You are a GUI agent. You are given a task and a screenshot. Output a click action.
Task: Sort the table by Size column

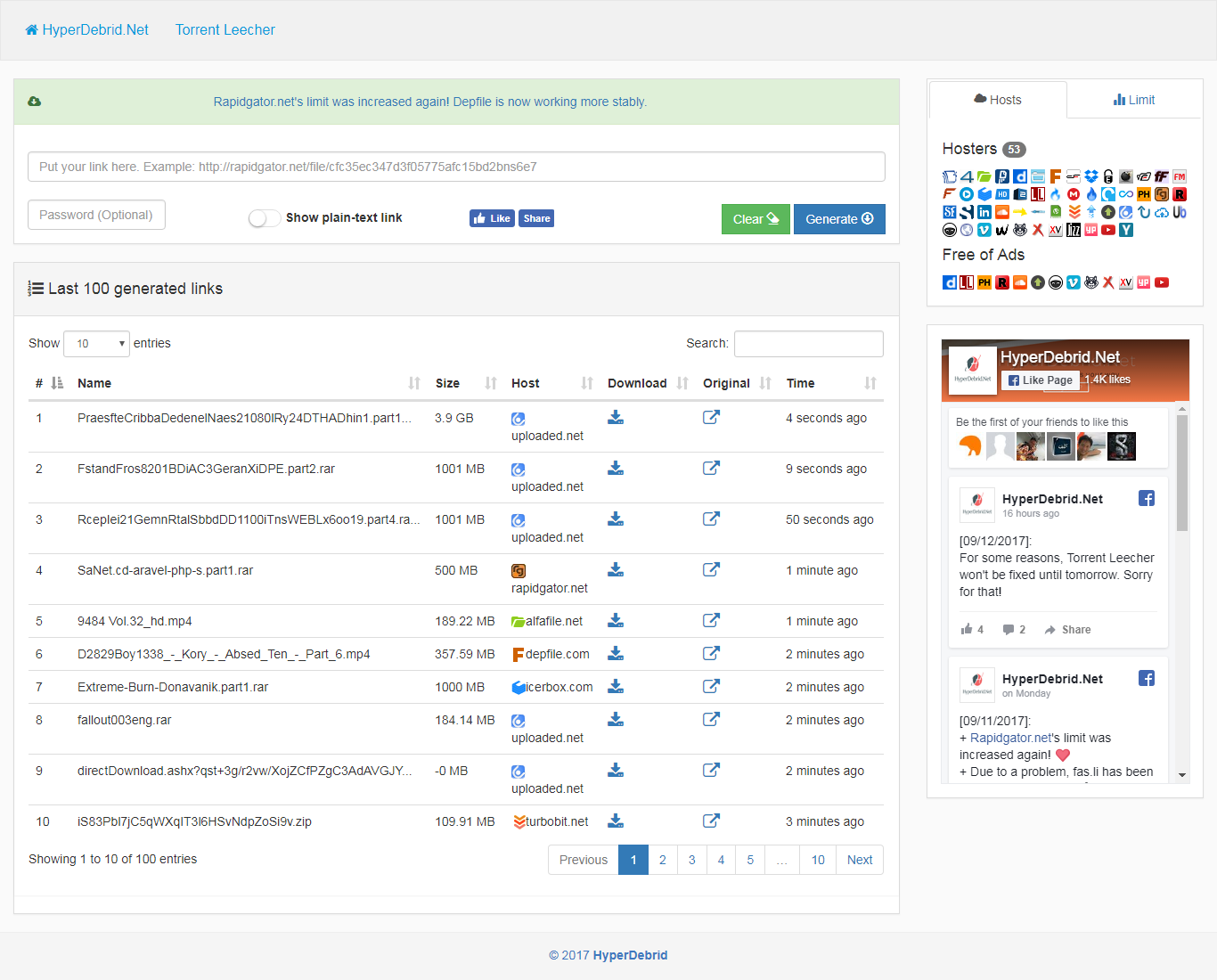[466, 383]
